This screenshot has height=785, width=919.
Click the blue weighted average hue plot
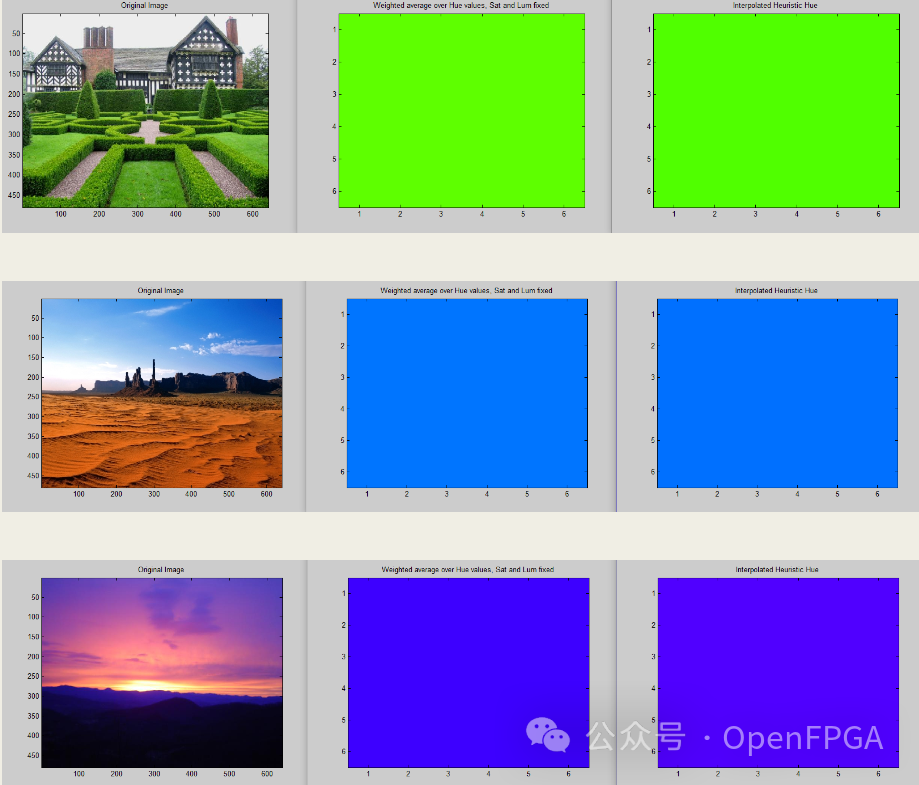[467, 393]
